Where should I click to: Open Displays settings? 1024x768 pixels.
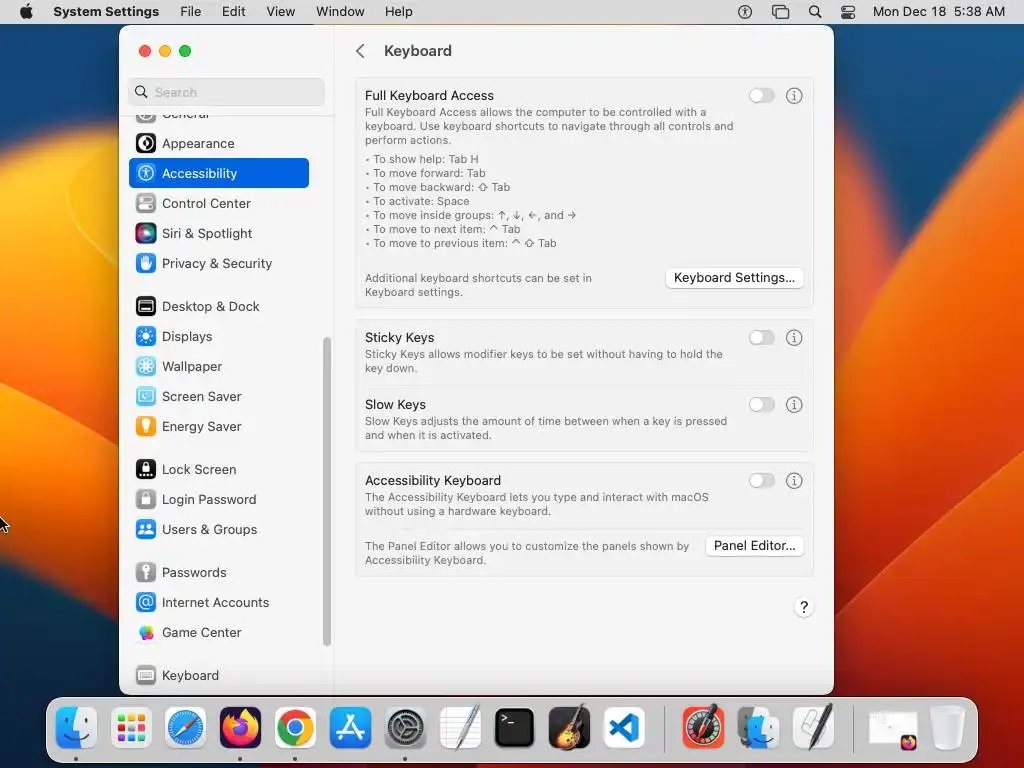pyautogui.click(x=219, y=336)
